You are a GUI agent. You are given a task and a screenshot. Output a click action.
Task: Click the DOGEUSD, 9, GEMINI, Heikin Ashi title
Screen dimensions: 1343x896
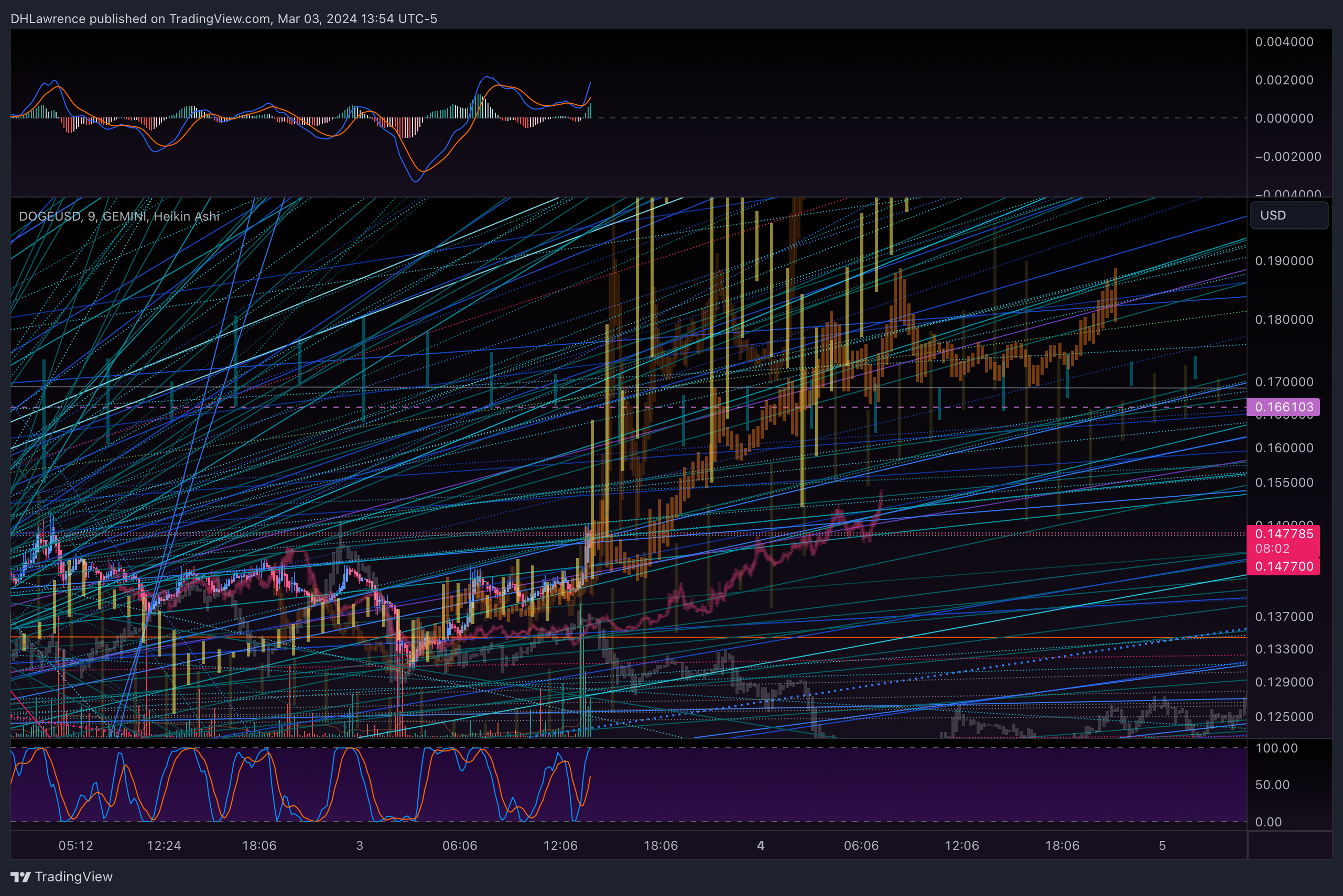tap(119, 216)
